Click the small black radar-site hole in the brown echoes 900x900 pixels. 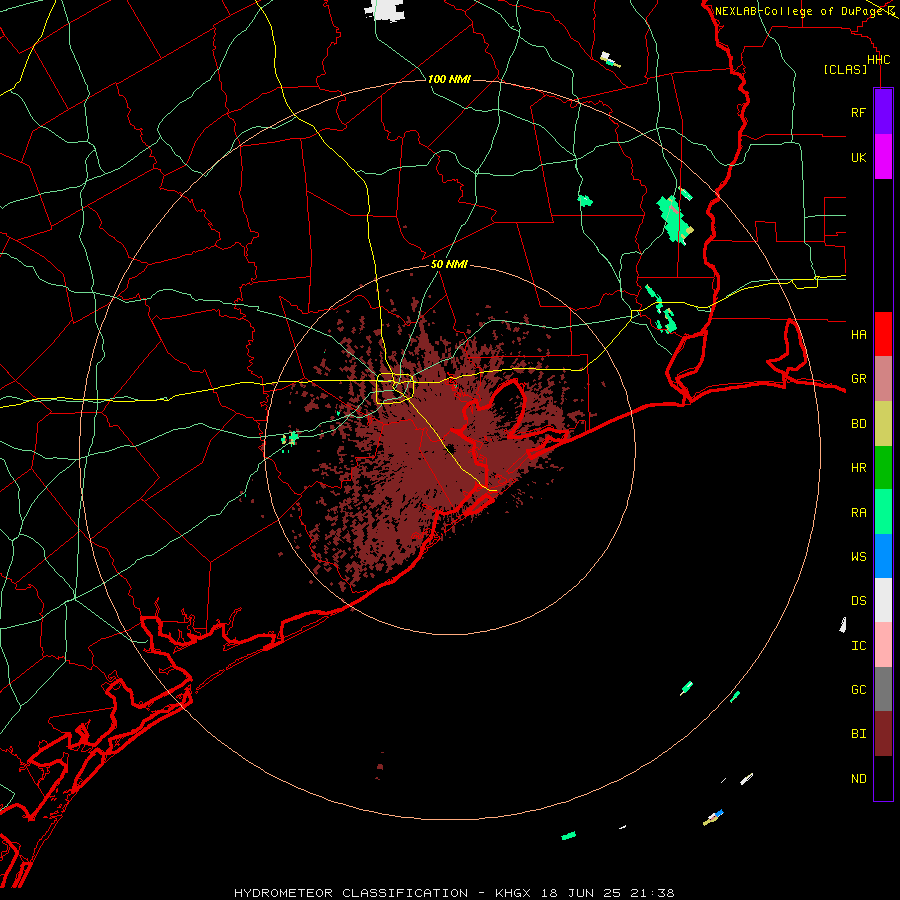451,449
